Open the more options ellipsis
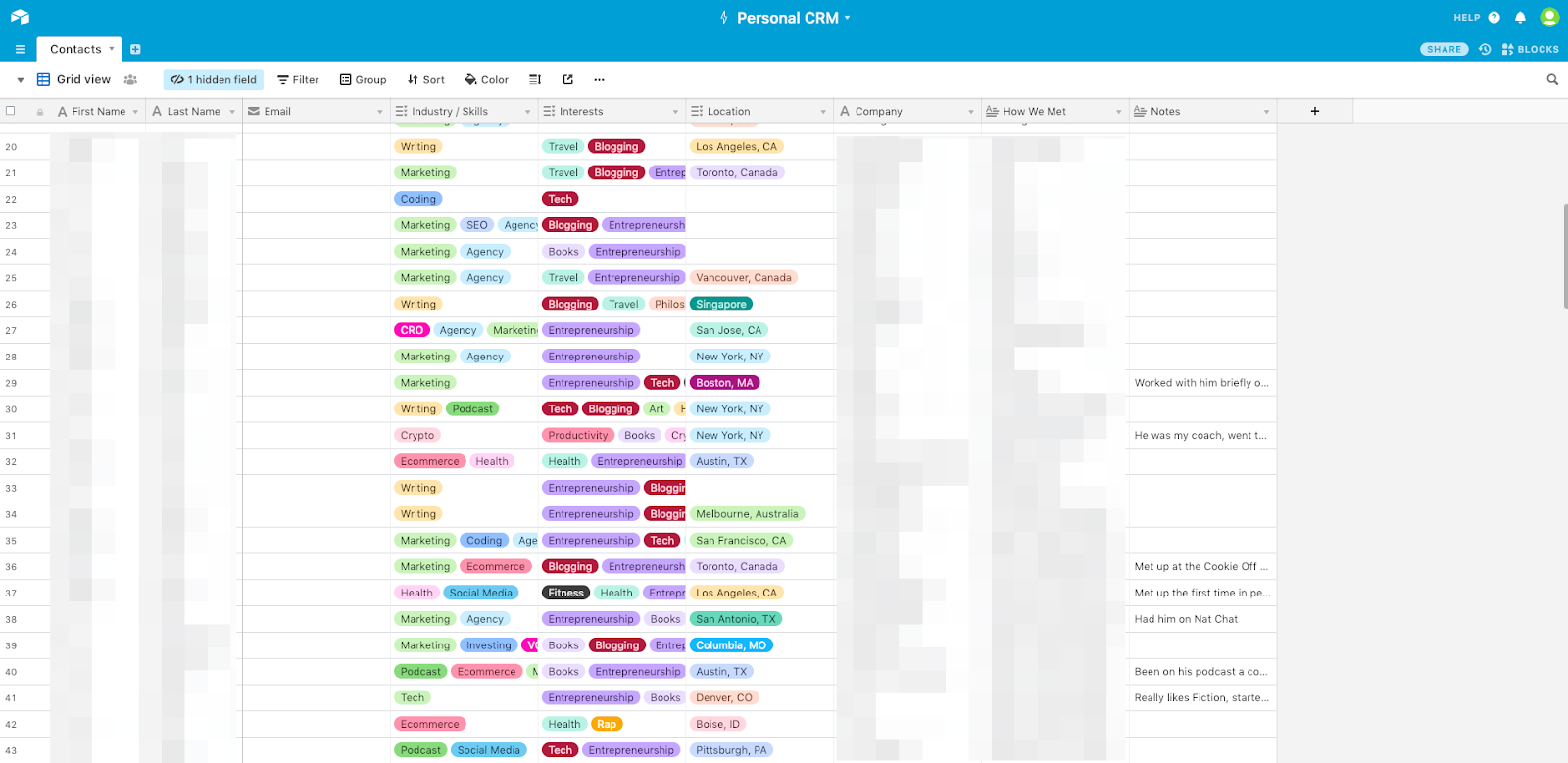Image resolution: width=1568 pixels, height=763 pixels. [599, 80]
